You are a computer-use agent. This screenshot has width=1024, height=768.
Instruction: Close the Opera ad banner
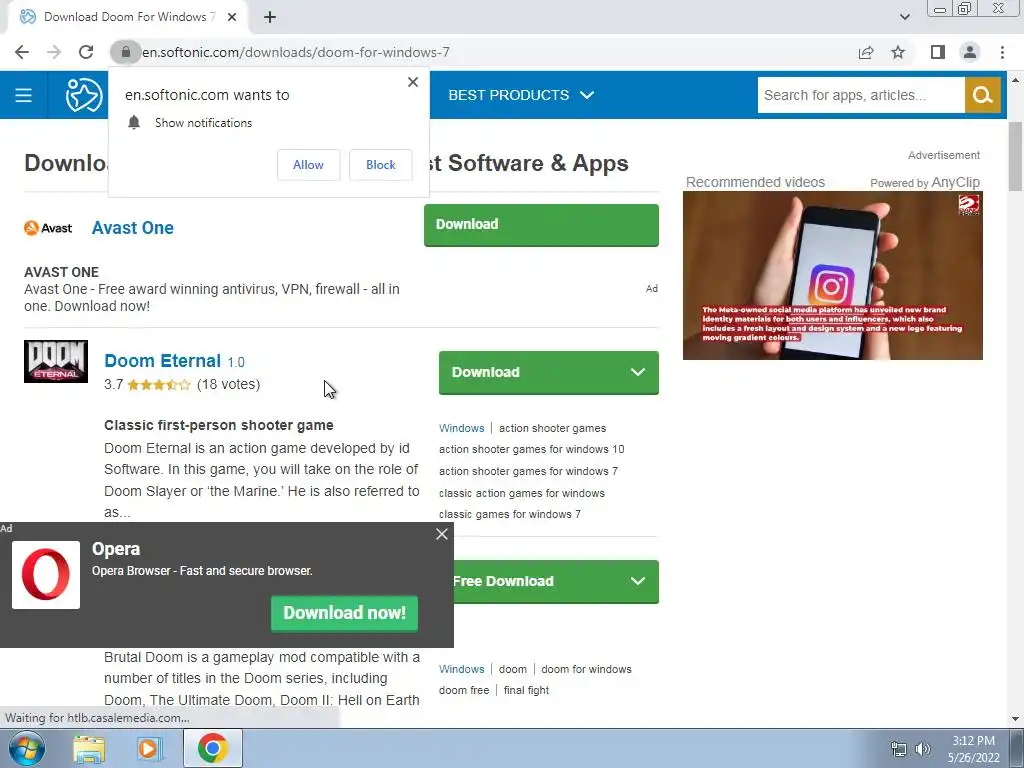[x=441, y=534]
